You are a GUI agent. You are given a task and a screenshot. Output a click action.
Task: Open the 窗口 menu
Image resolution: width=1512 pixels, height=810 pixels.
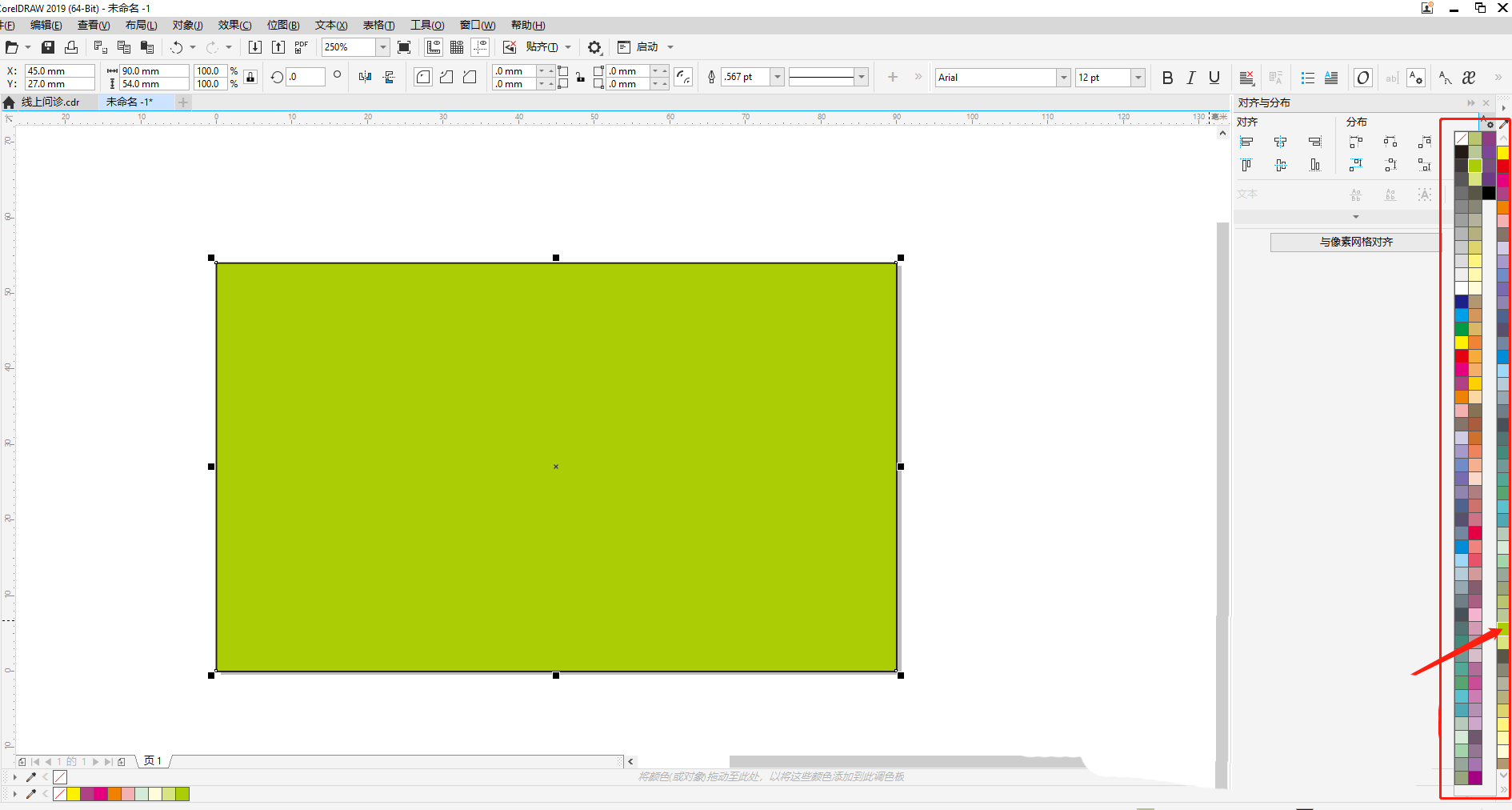tap(477, 25)
